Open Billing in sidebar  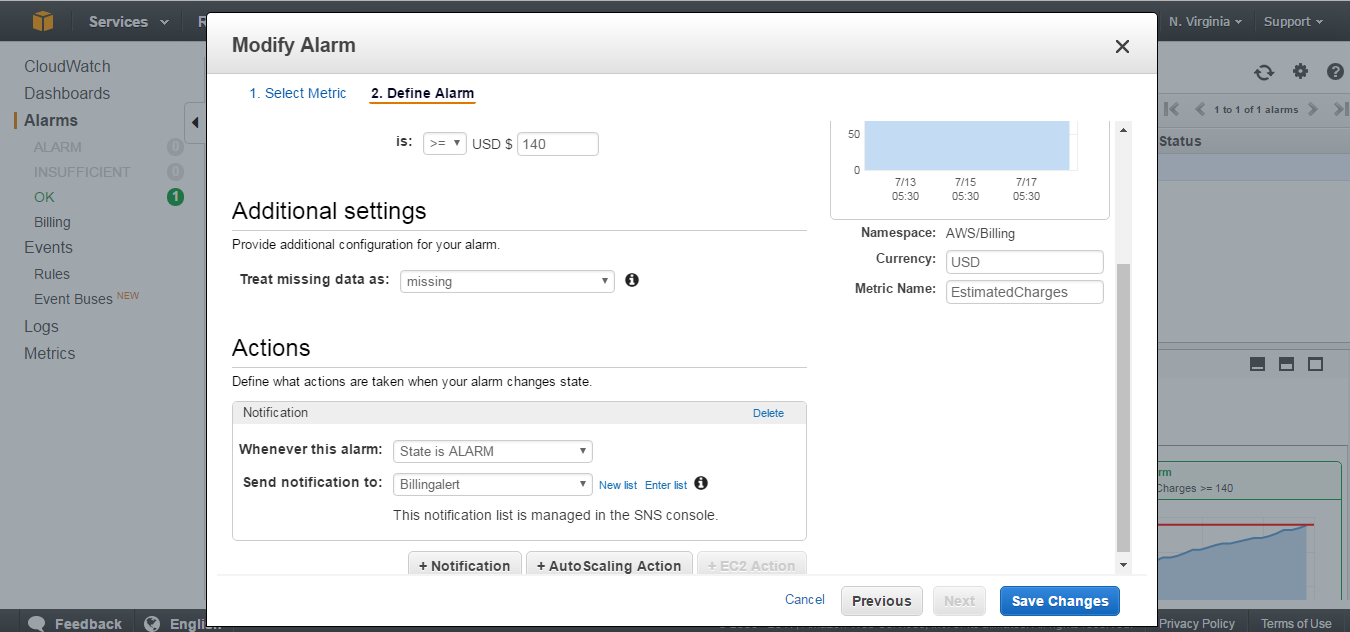52,222
